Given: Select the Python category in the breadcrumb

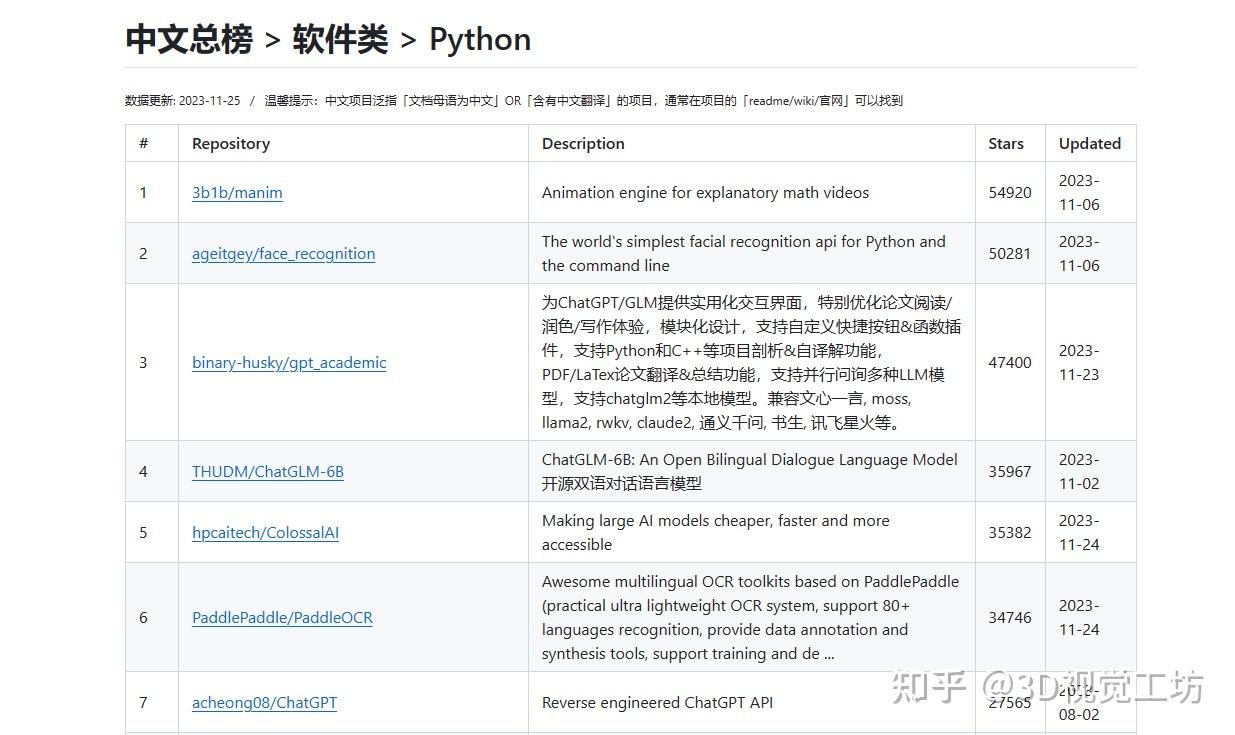Looking at the screenshot, I should coord(480,39).
